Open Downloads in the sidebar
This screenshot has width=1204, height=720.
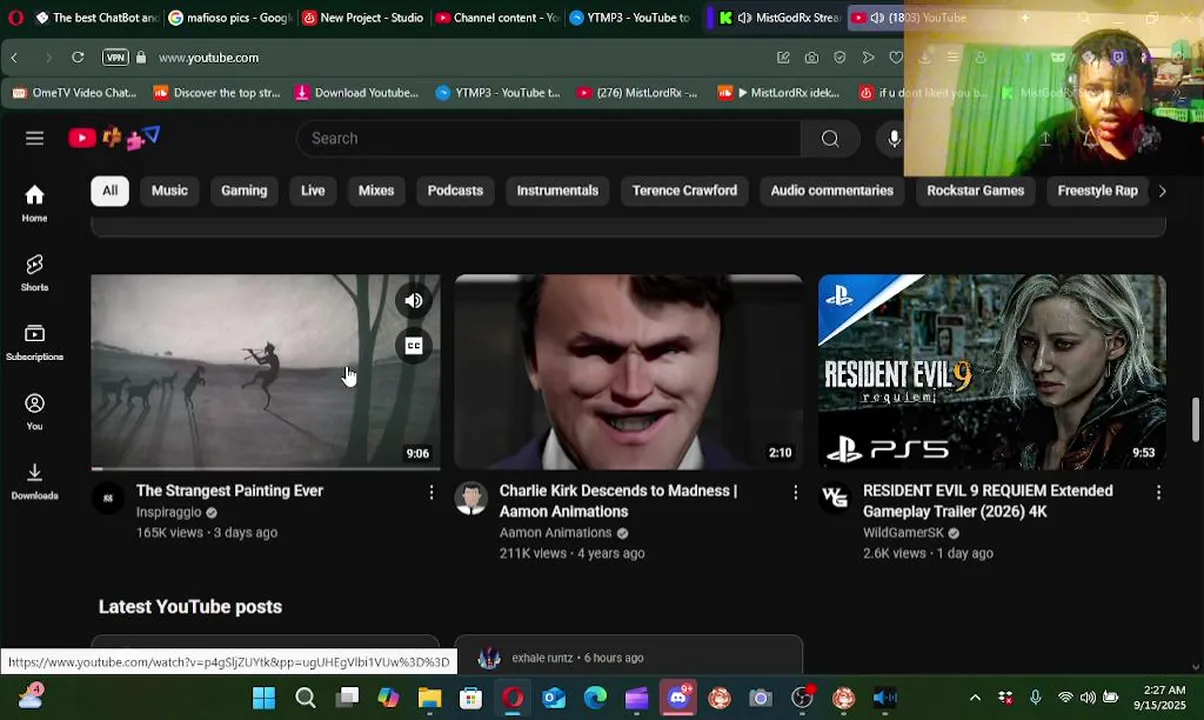pyautogui.click(x=35, y=481)
